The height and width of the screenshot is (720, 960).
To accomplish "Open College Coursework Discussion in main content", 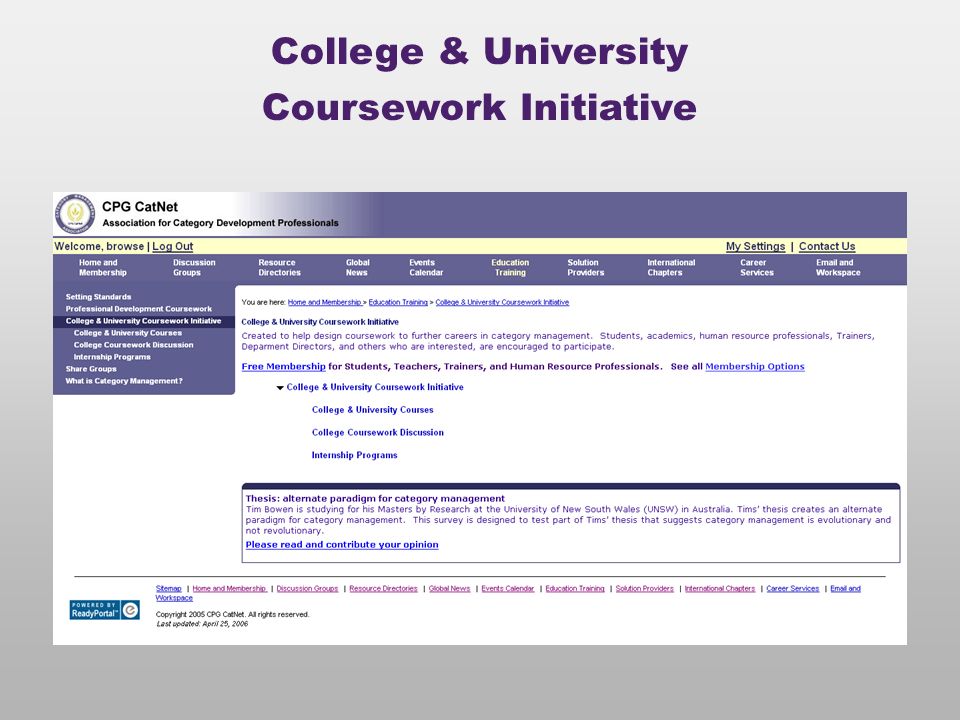I will click(378, 433).
